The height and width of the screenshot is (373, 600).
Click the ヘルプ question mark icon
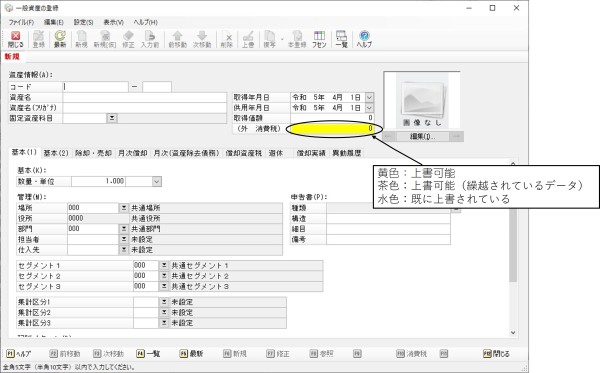pos(364,39)
